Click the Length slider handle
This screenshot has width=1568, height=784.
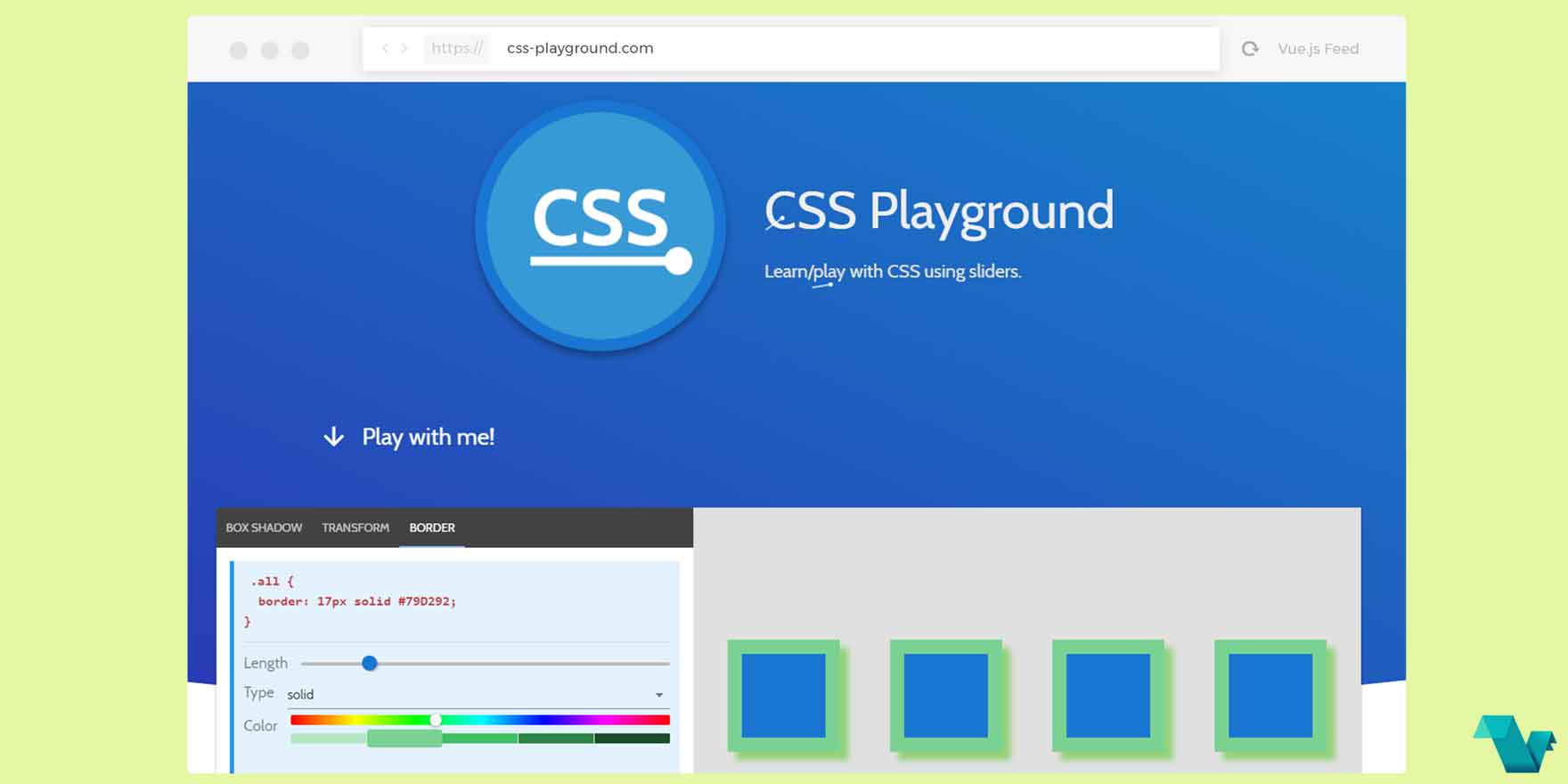(370, 663)
